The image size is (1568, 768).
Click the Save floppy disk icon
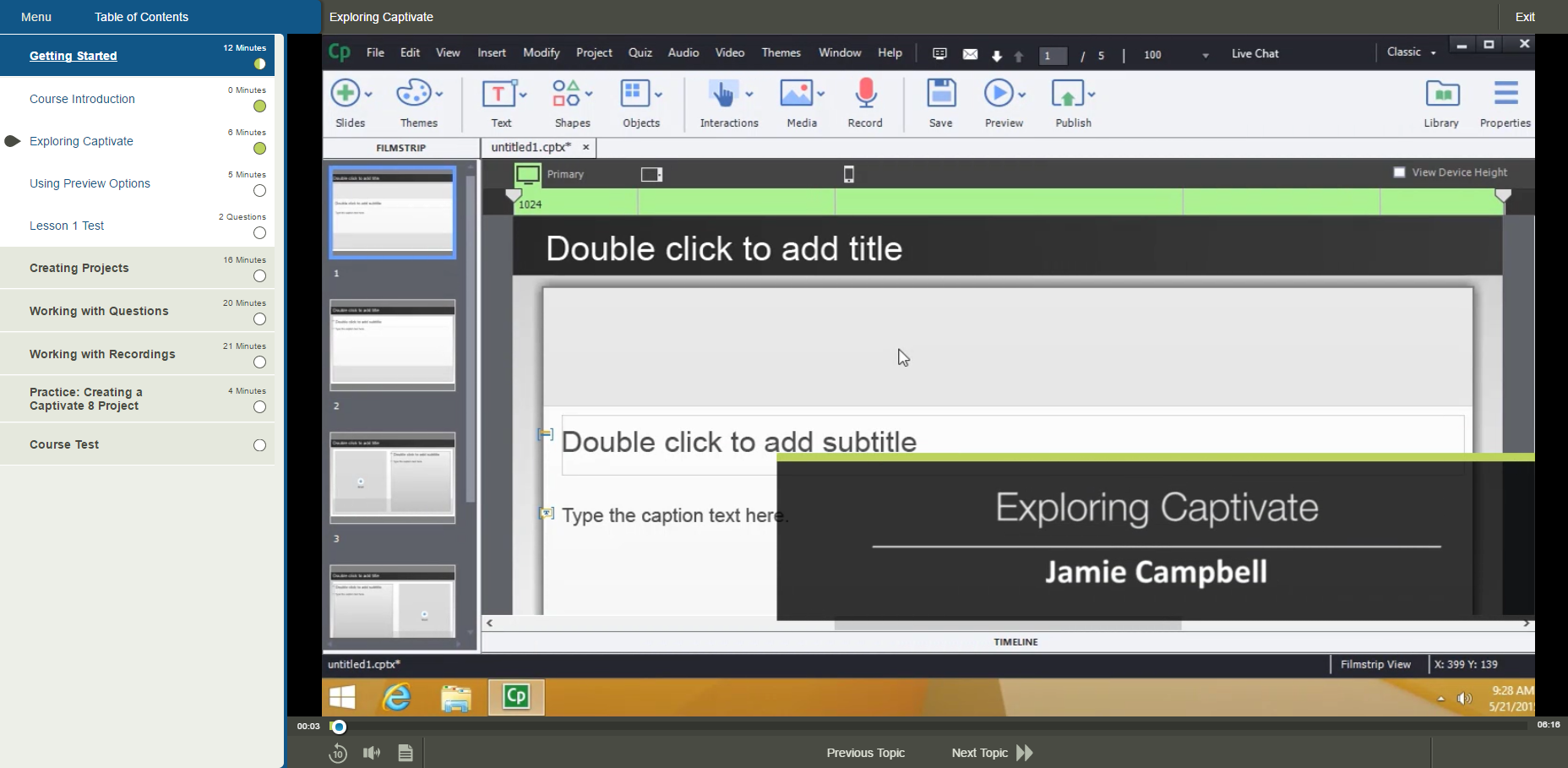(940, 94)
